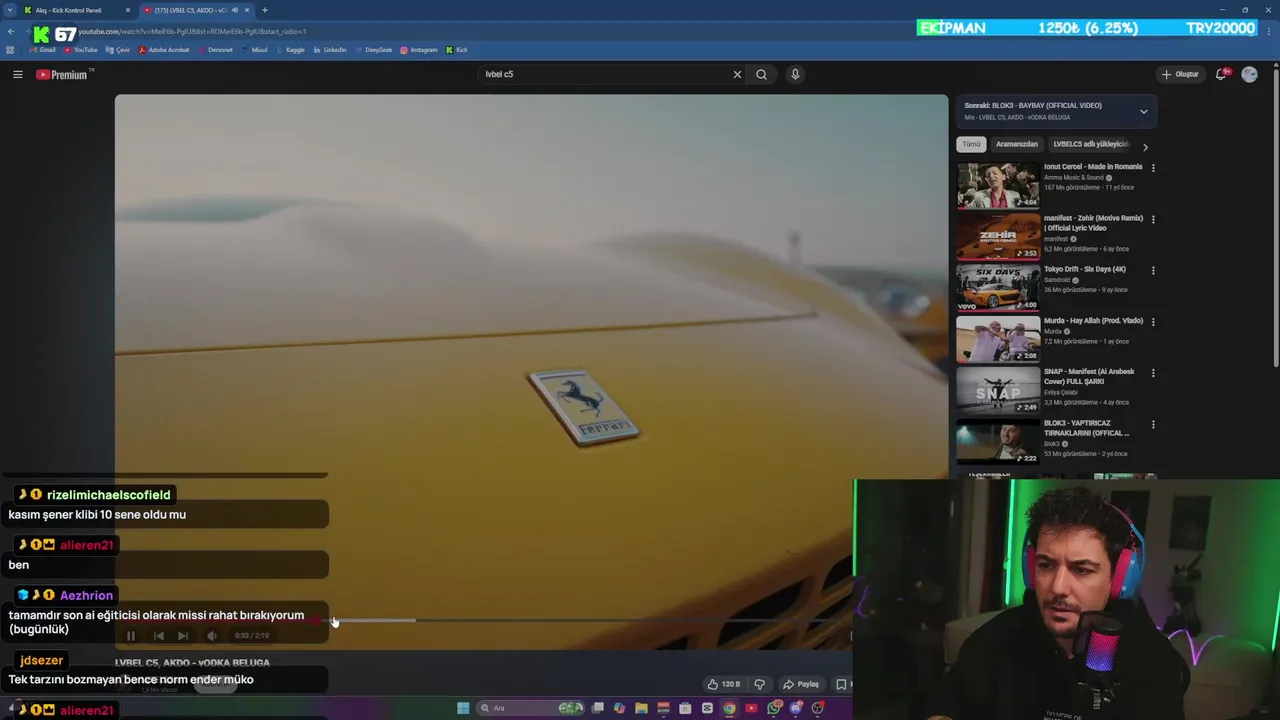Mute the video volume icon

pyautogui.click(x=211, y=635)
